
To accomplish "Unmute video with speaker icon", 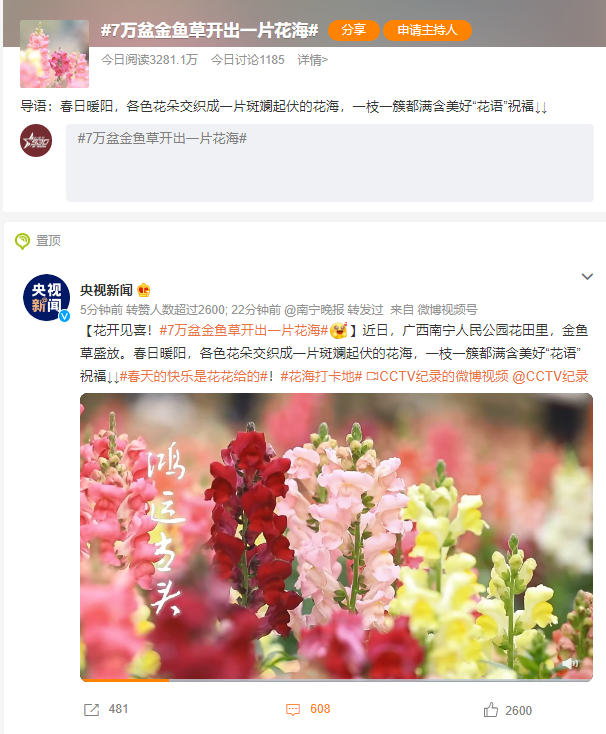I will click(570, 663).
